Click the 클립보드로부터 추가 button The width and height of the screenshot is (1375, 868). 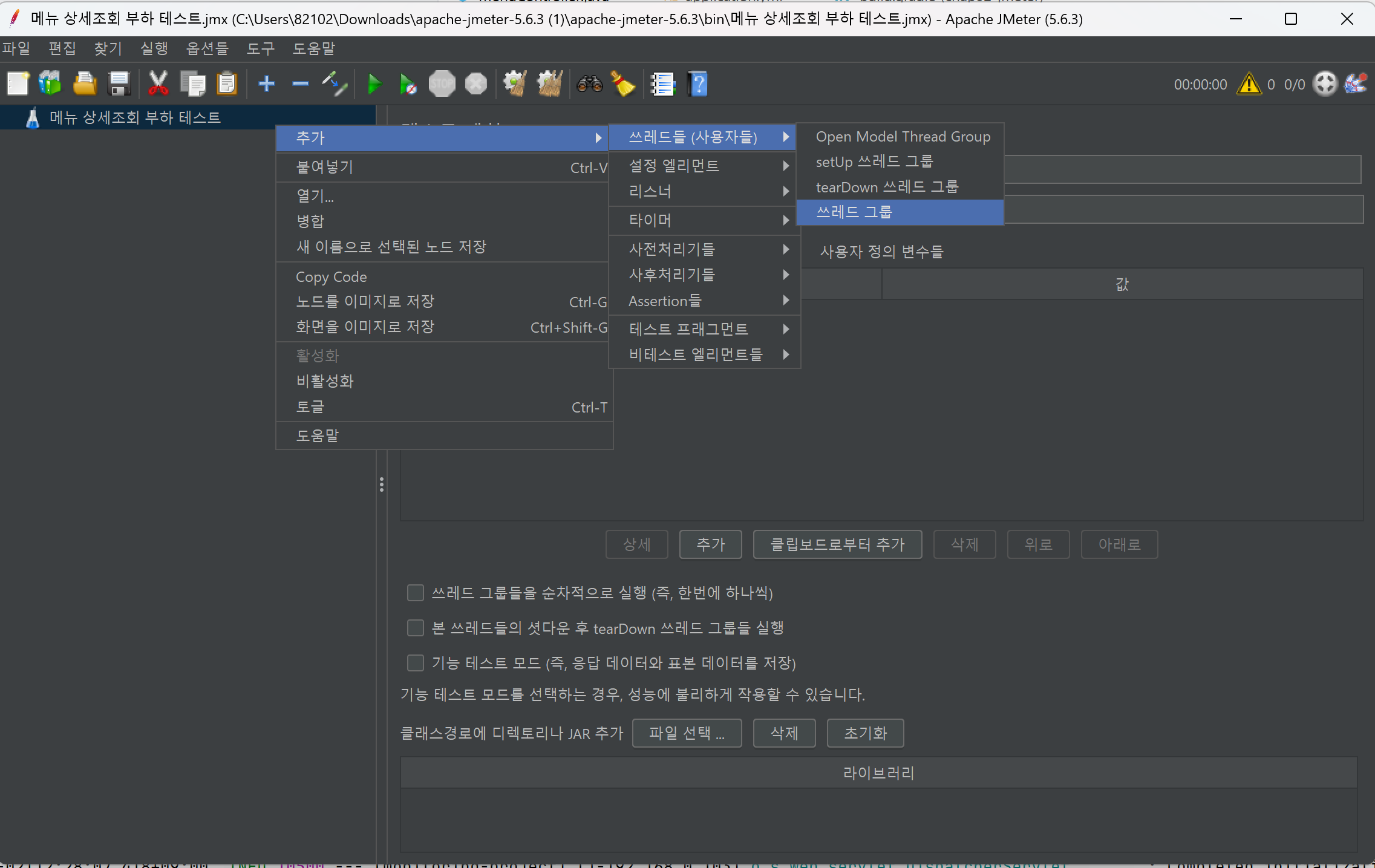point(837,544)
